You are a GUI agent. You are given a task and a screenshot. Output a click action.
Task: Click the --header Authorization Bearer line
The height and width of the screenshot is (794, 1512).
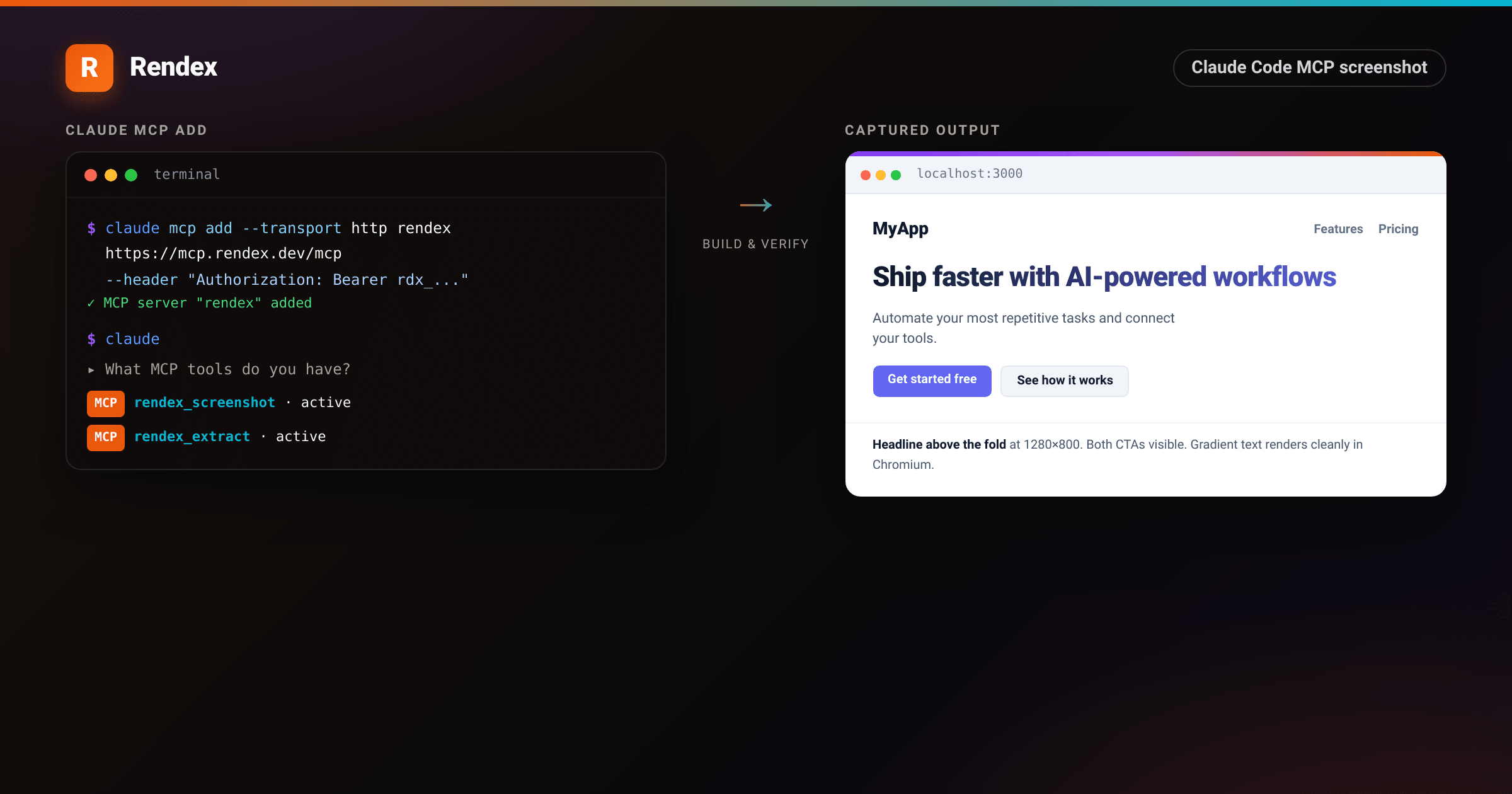(x=287, y=280)
